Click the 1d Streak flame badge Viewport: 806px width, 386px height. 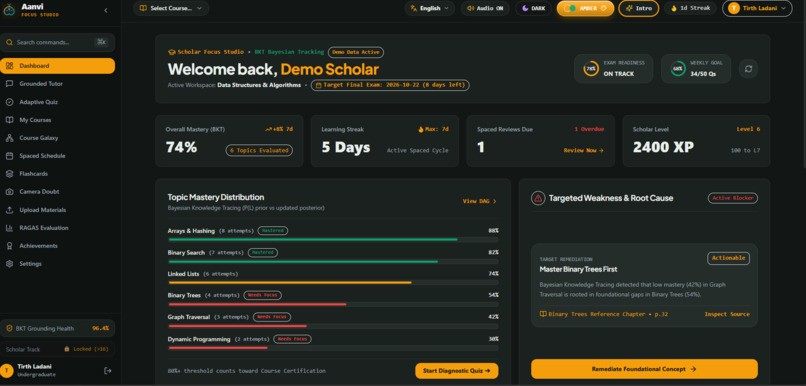(x=690, y=8)
